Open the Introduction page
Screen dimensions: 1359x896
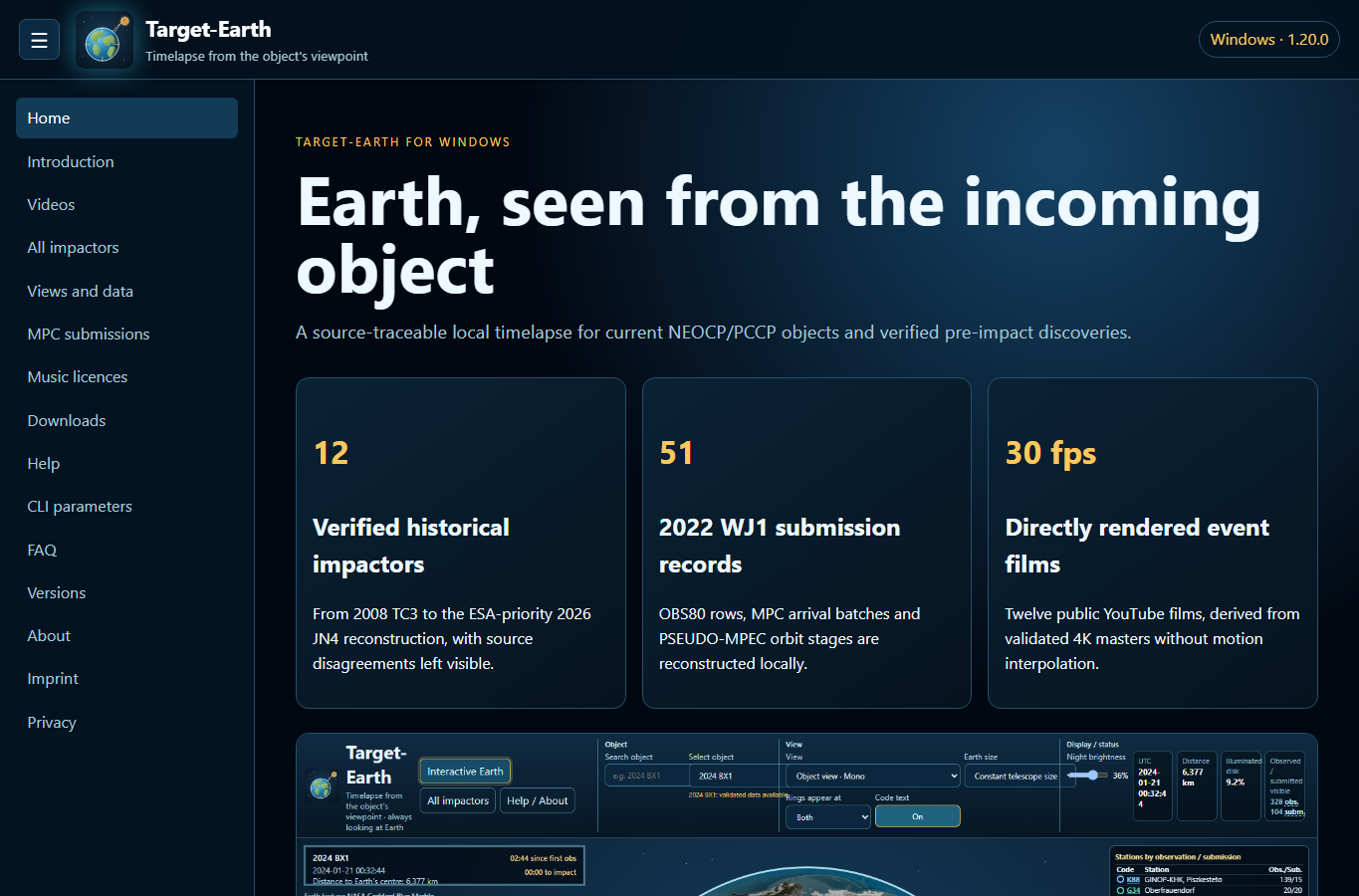click(x=126, y=161)
